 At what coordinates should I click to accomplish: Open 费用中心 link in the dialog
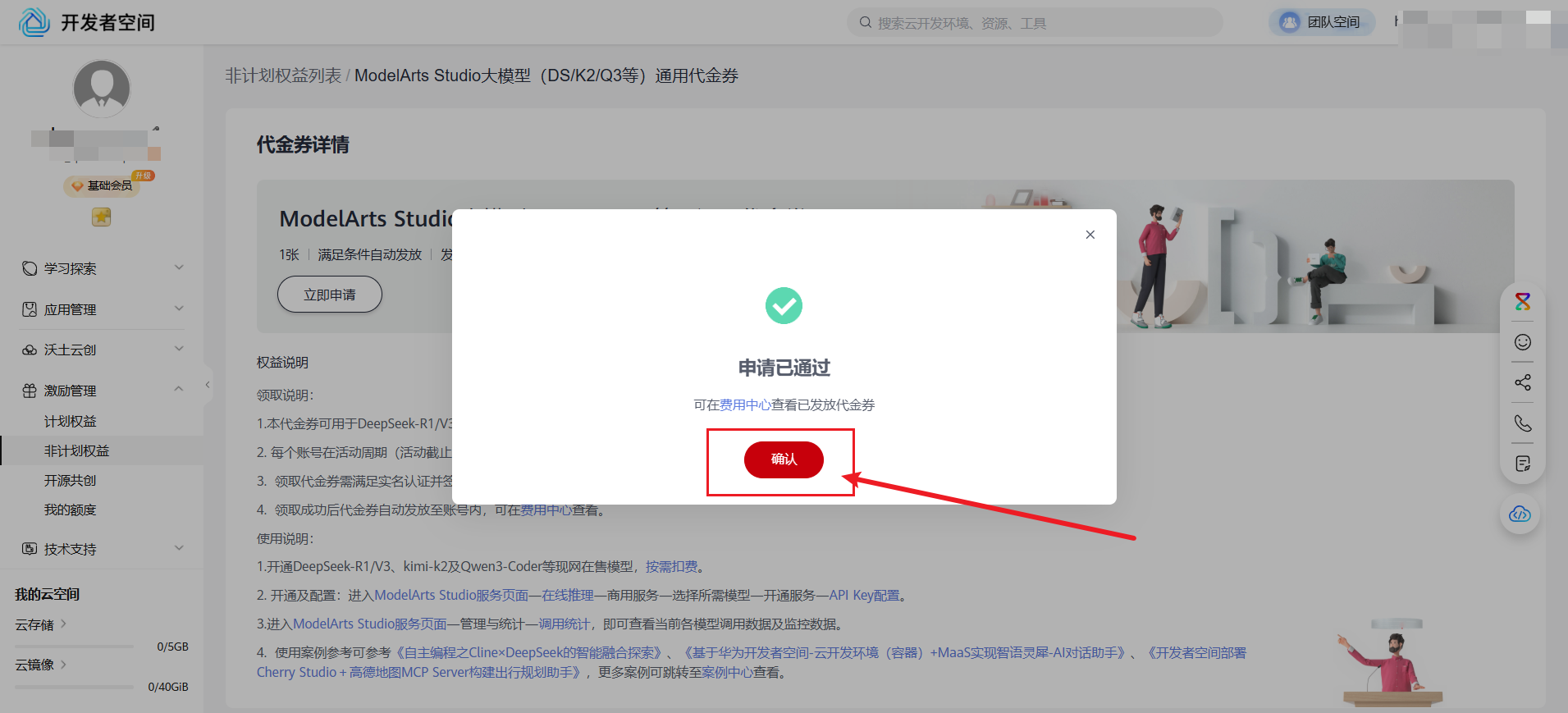[745, 404]
